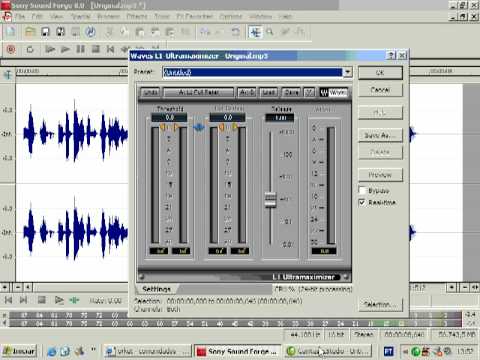The height and width of the screenshot is (360, 480).
Task: Click Stop in the transport toolbar
Action: (96, 49)
